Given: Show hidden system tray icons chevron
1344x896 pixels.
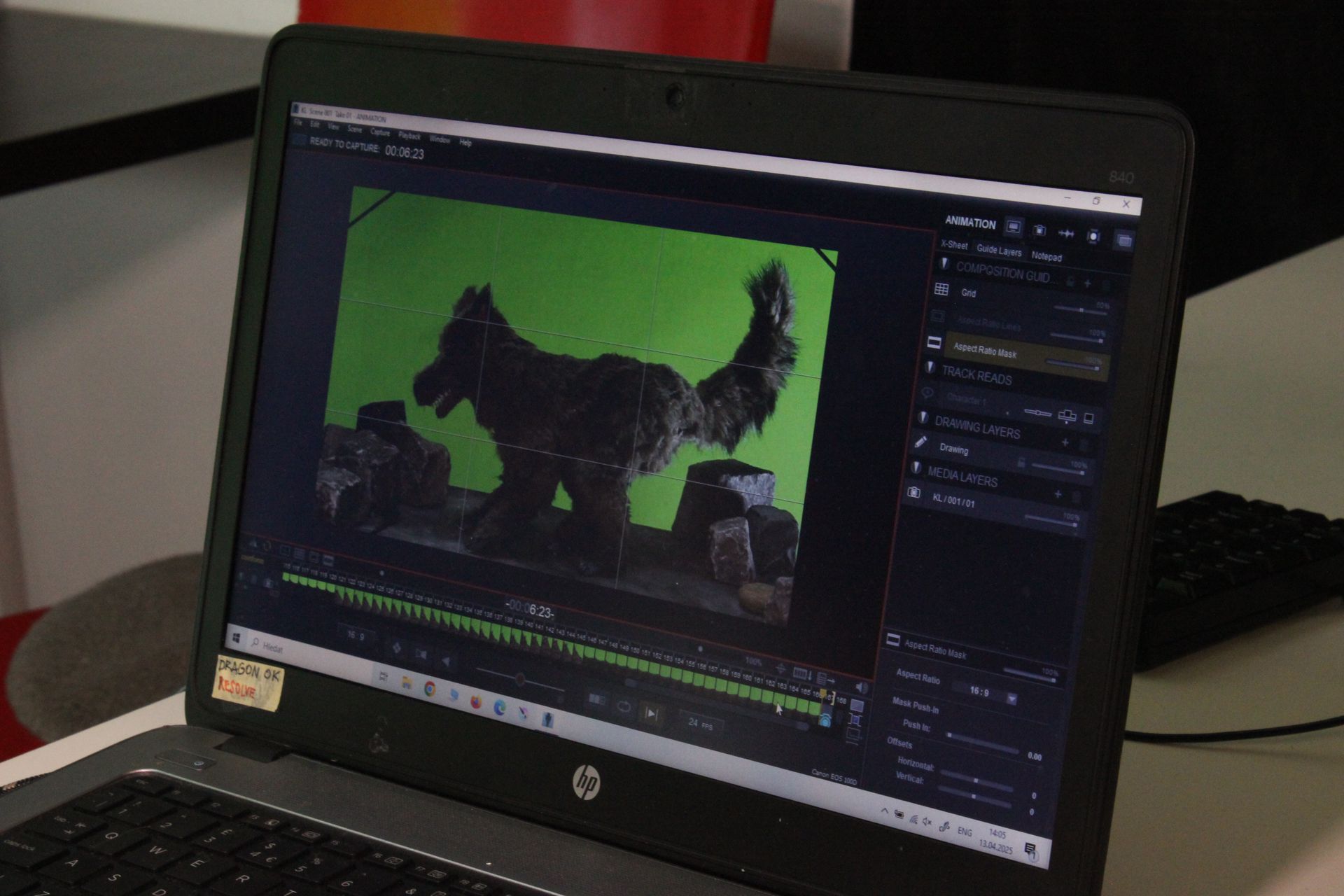Looking at the screenshot, I should [885, 811].
